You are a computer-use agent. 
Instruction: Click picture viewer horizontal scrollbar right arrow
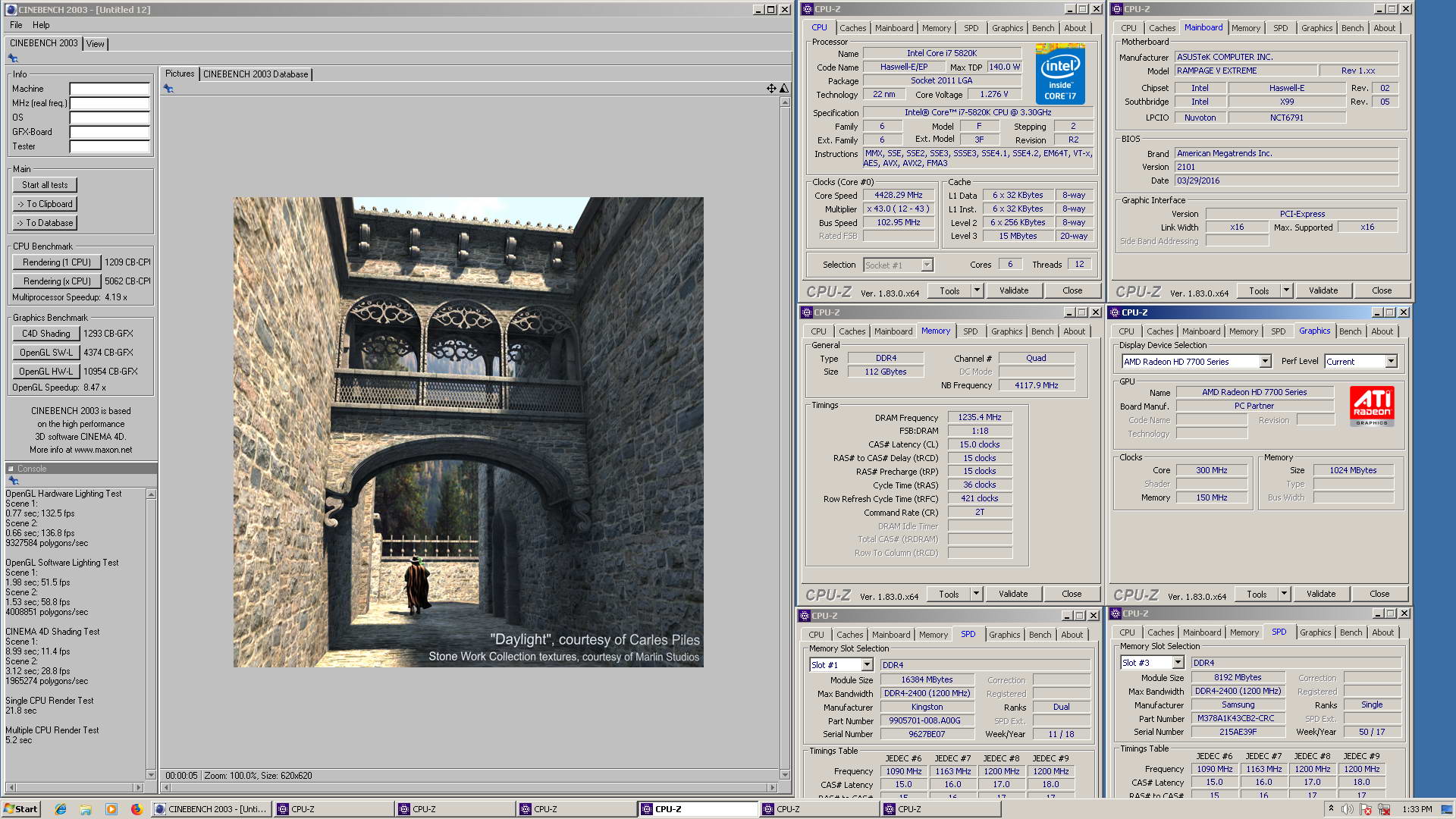point(772,787)
